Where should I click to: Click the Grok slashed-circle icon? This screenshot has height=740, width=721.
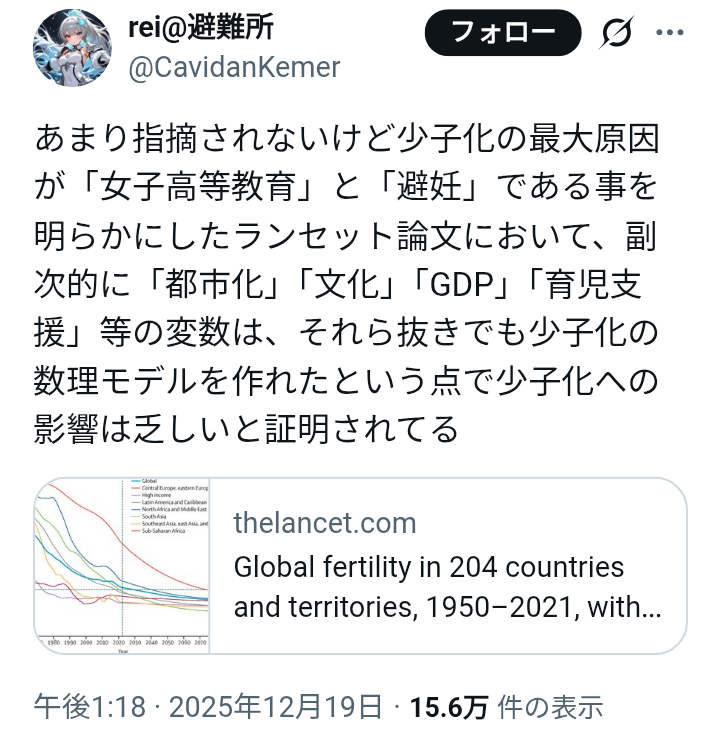click(x=617, y=34)
